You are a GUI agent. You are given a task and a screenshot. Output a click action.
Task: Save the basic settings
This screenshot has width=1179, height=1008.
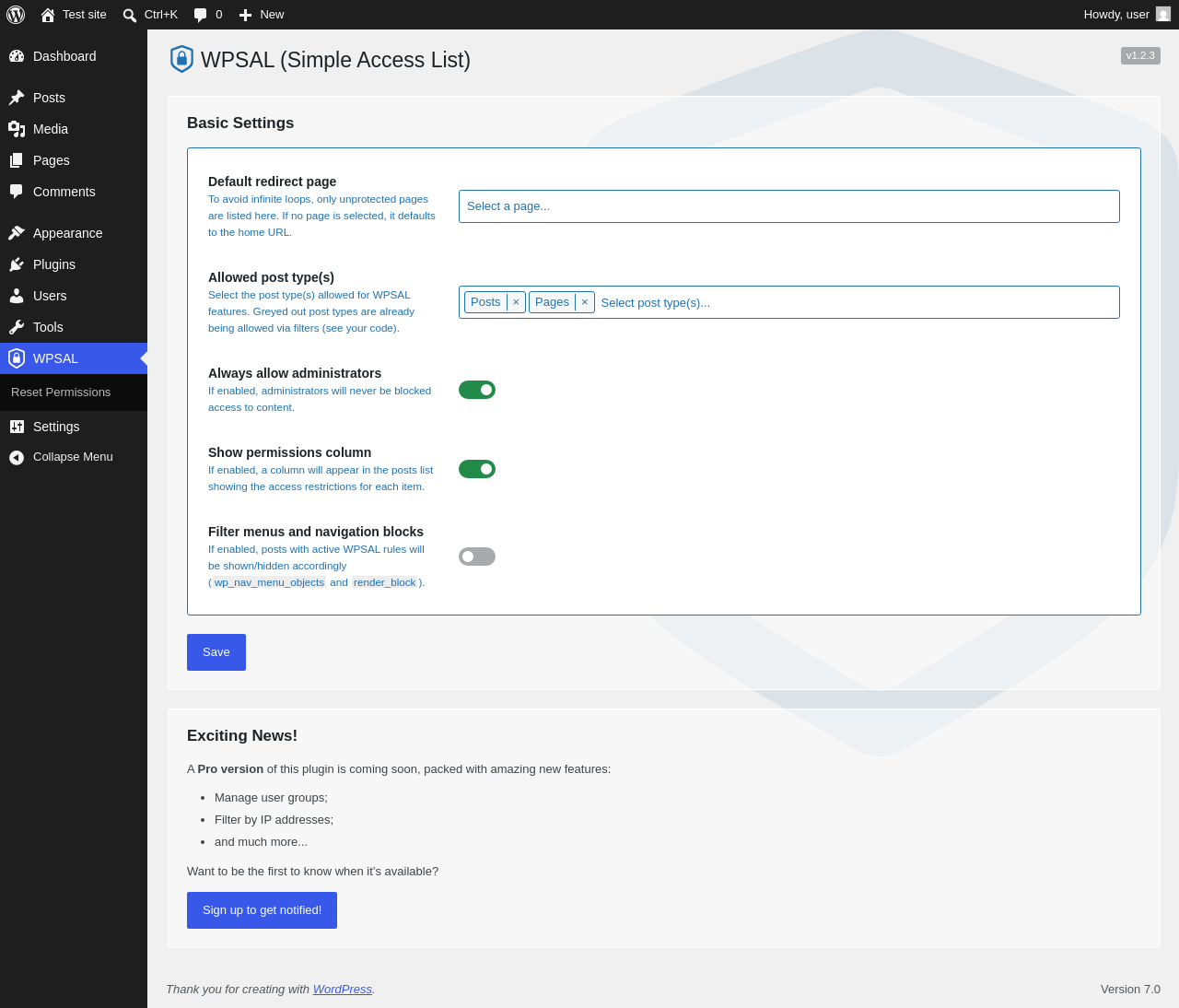tap(216, 652)
